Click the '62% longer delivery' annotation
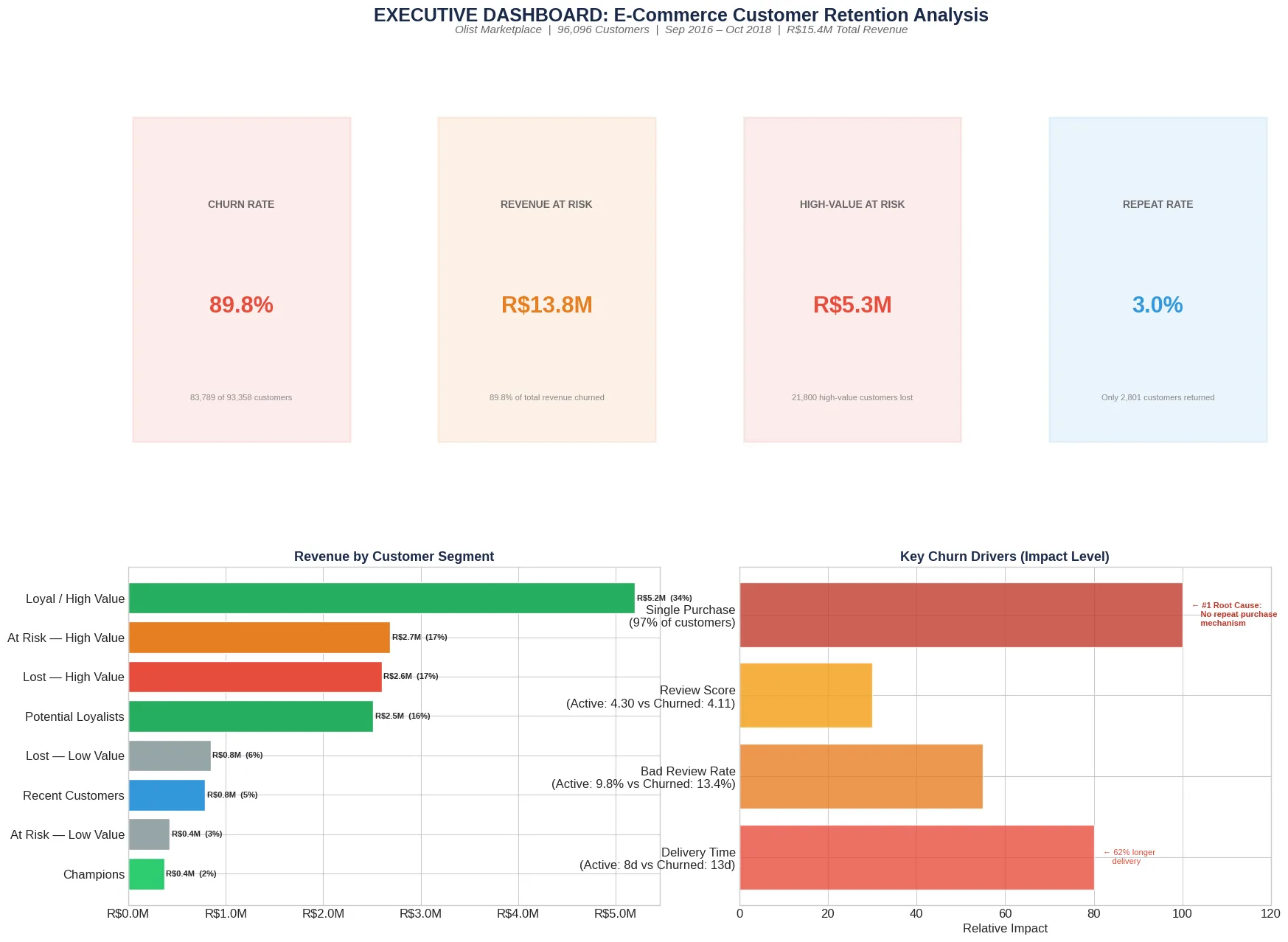Viewport: 1288px width, 942px height. (1129, 856)
